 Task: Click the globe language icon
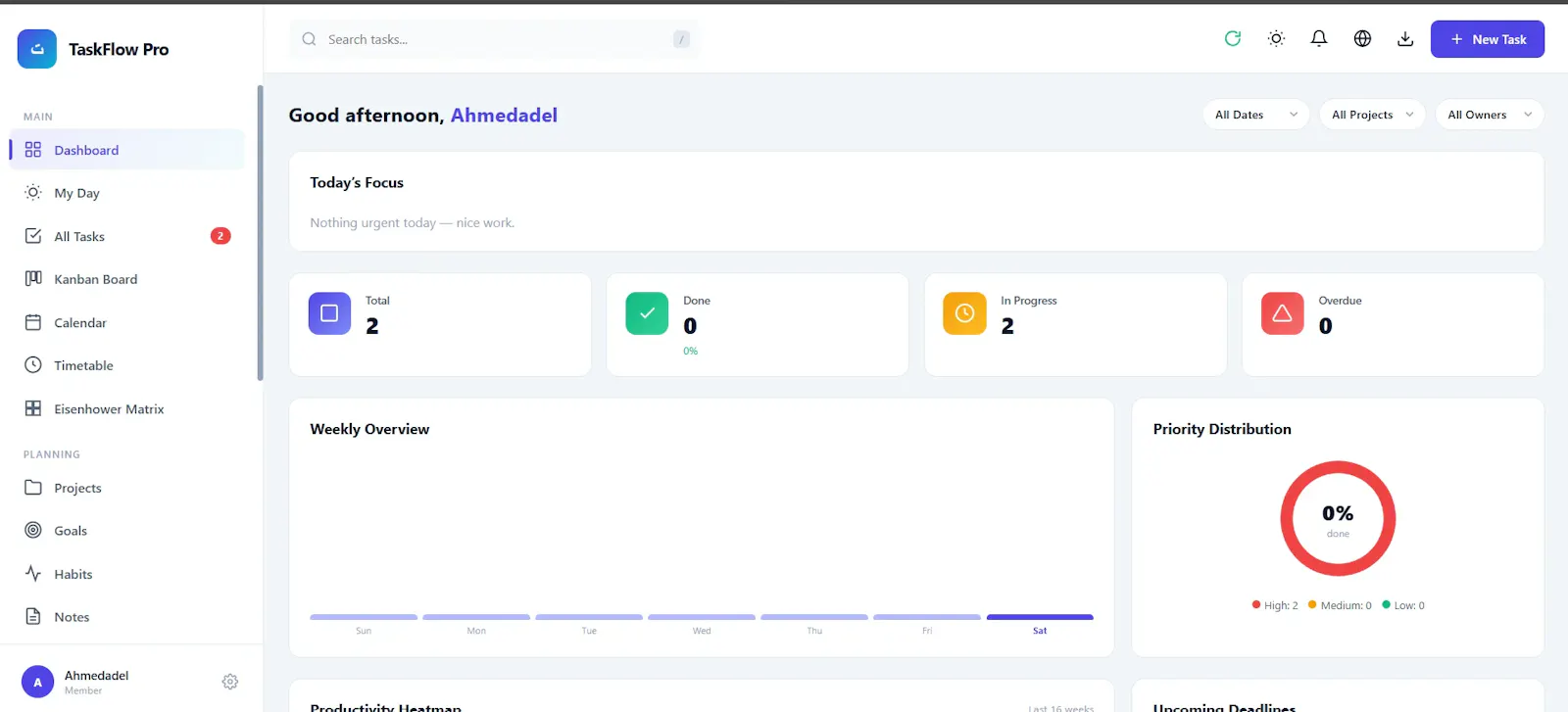tap(1362, 39)
